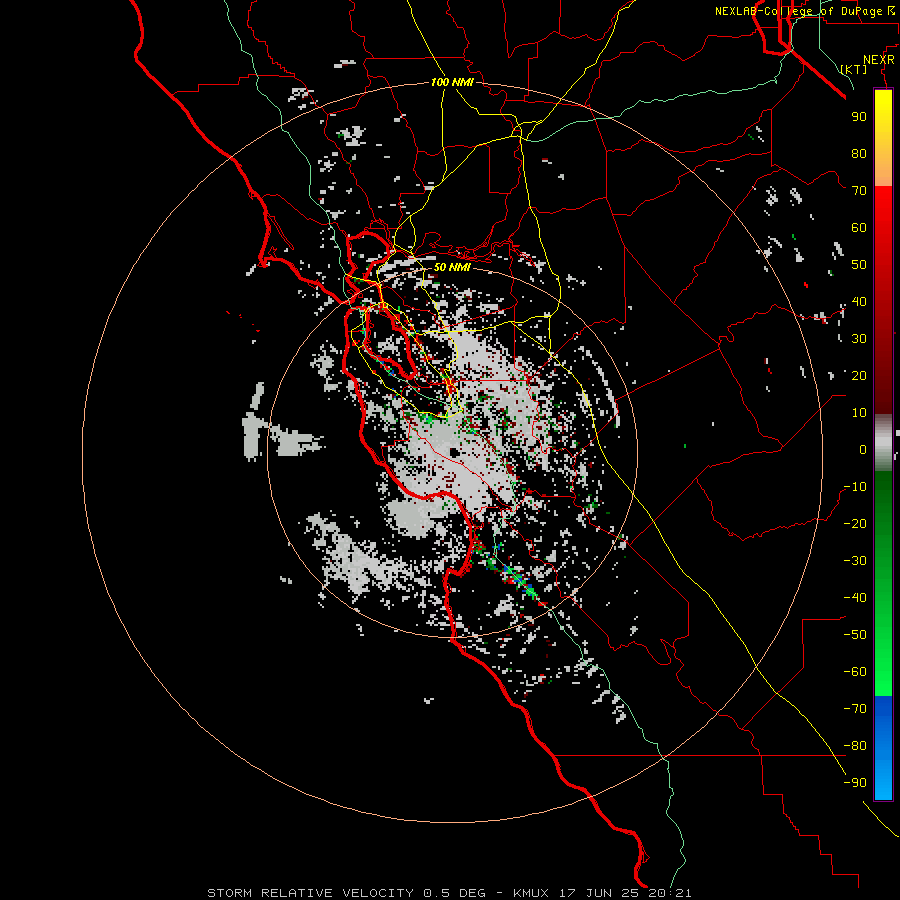
Task: Click the '-40' value on velocity scale
Action: (x=855, y=598)
